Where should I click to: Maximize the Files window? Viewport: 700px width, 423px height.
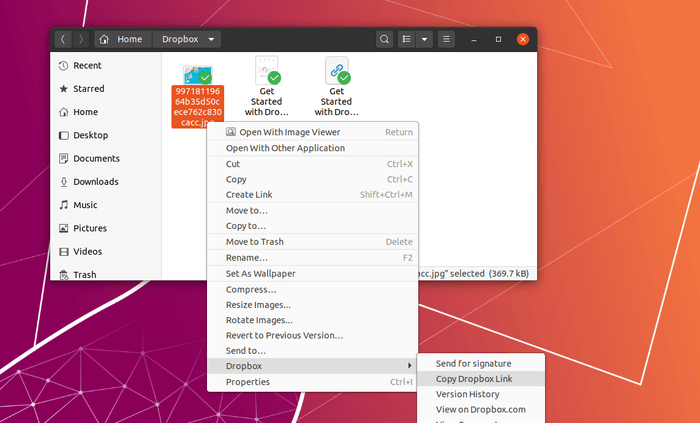point(498,39)
